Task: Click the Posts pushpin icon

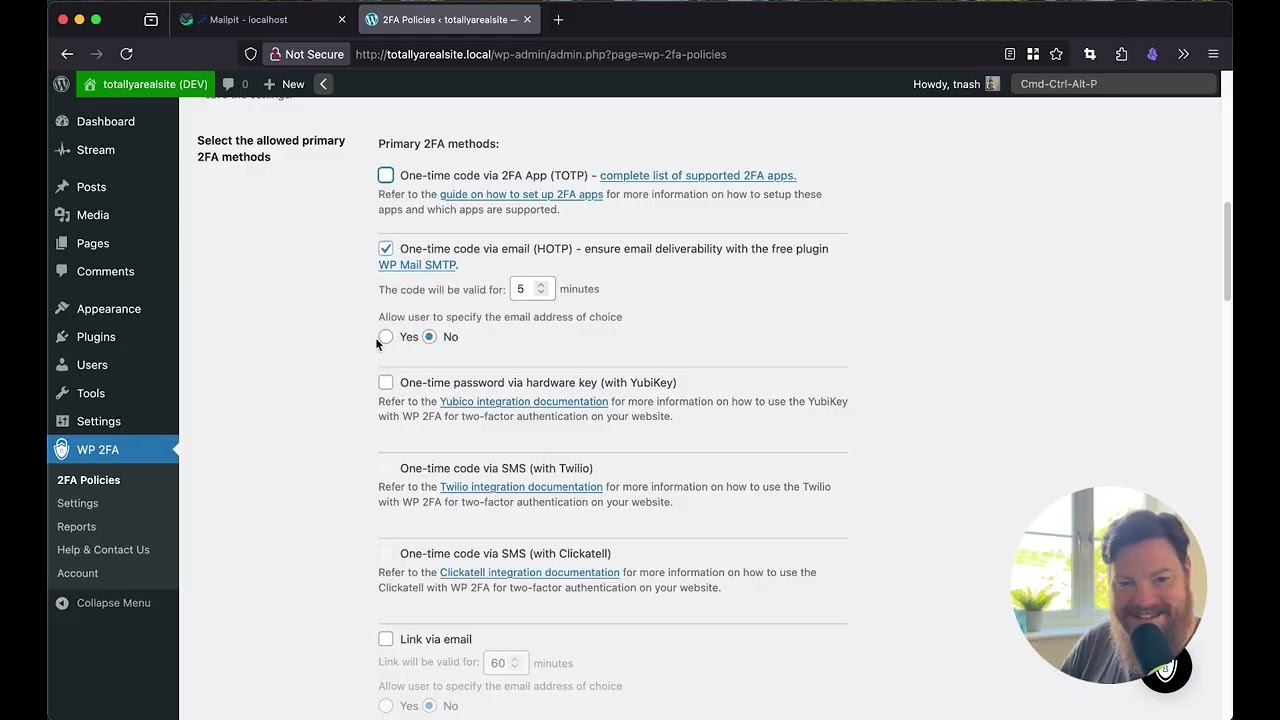Action: click(x=62, y=187)
